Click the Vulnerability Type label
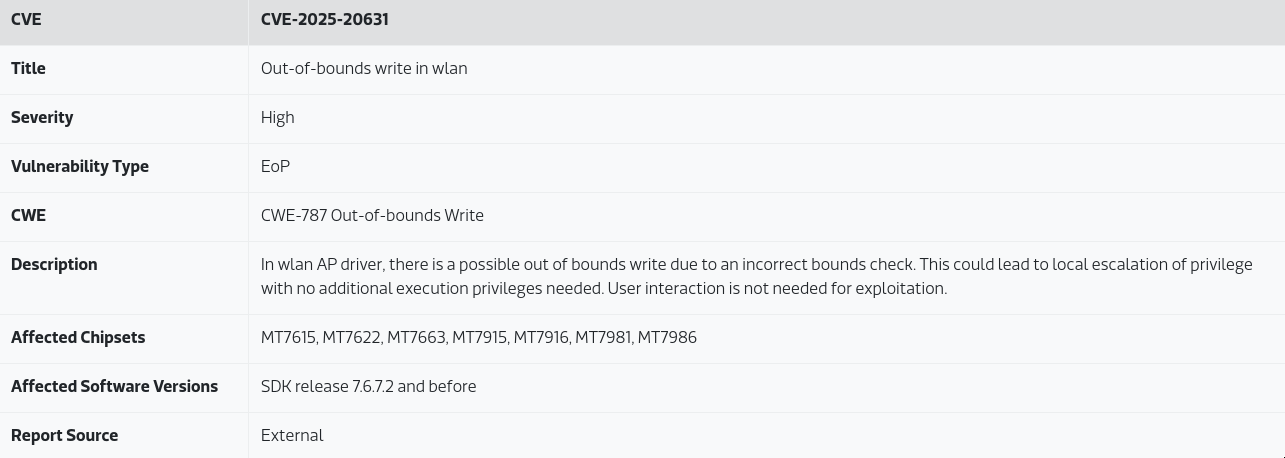The width and height of the screenshot is (1285, 458). [x=80, y=166]
